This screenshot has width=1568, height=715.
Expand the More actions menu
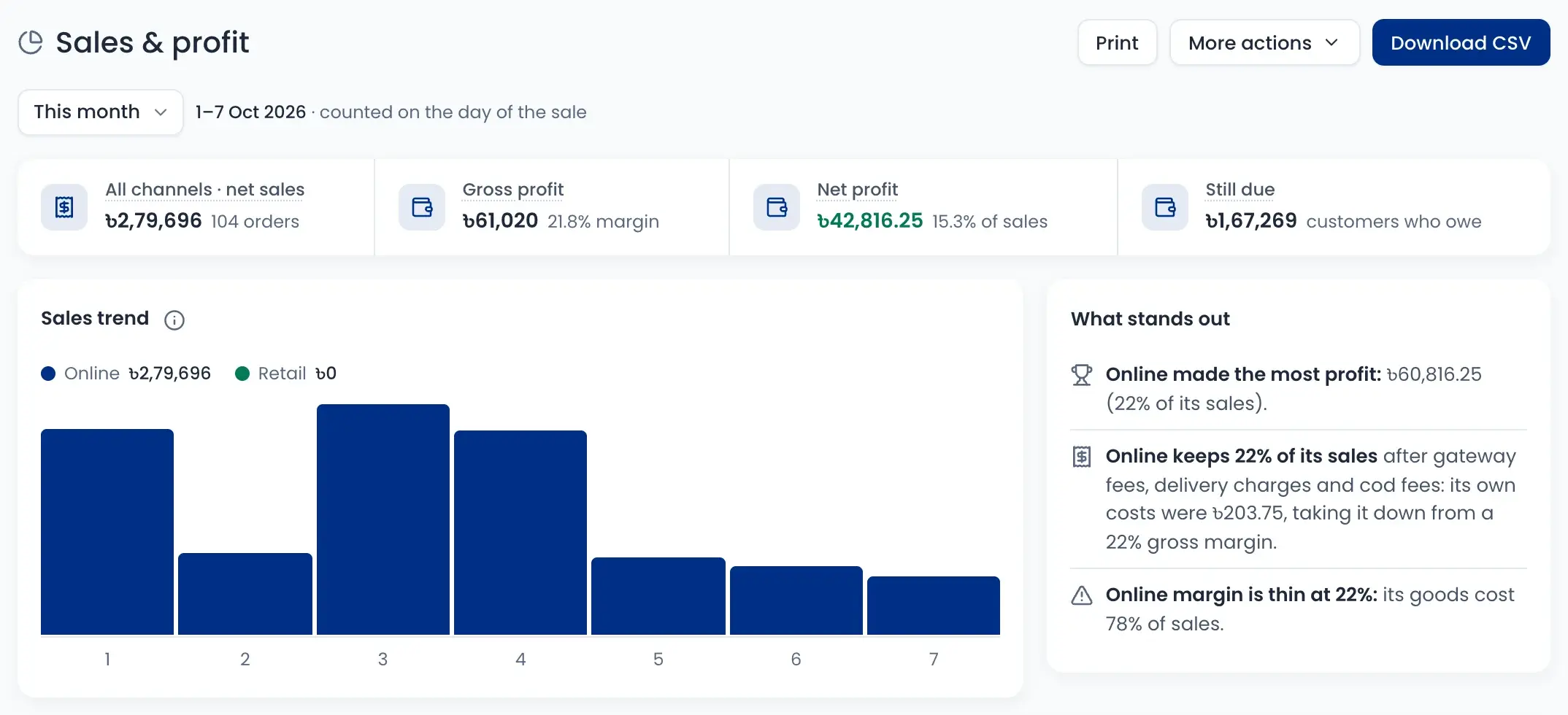click(1264, 43)
